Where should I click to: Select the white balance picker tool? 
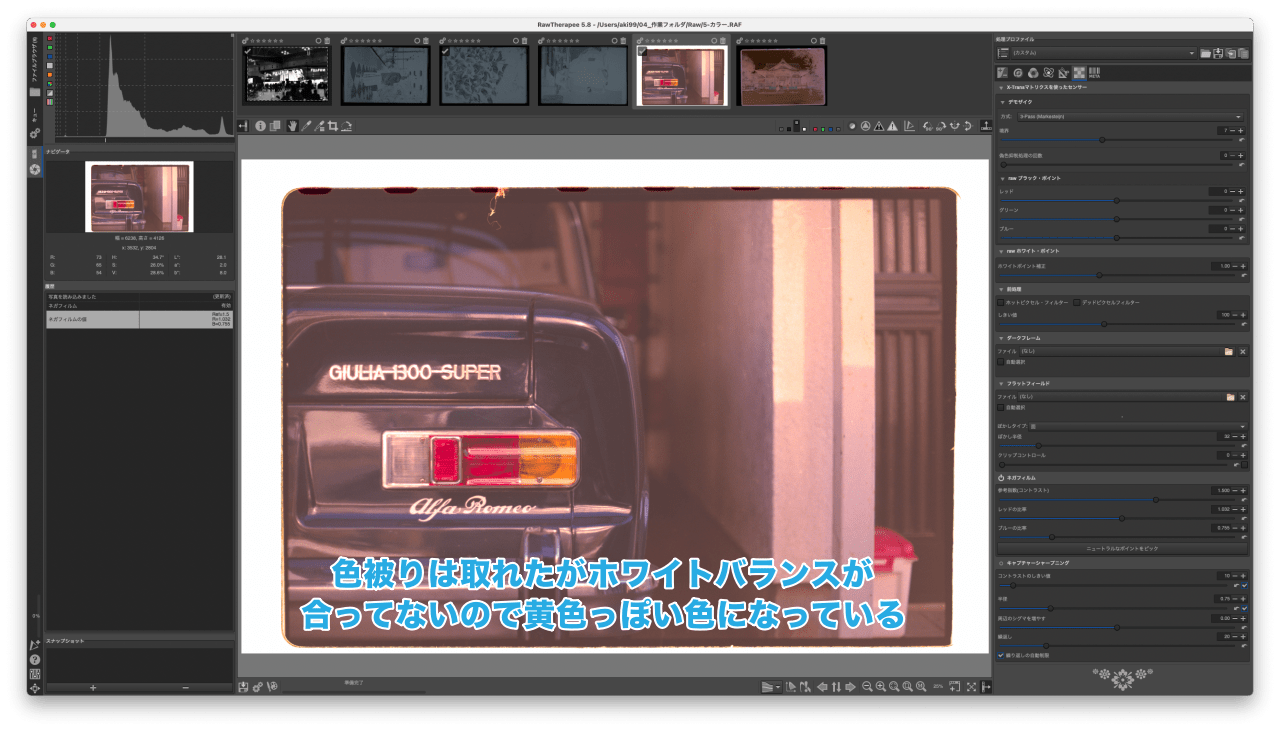coord(306,126)
